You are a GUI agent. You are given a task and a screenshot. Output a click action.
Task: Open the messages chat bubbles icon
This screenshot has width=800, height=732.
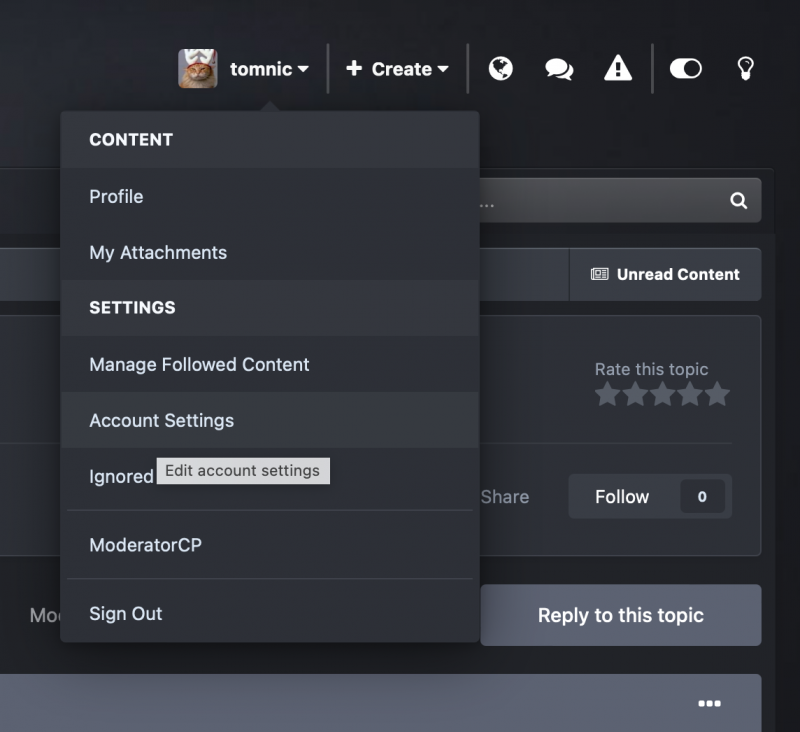point(559,69)
